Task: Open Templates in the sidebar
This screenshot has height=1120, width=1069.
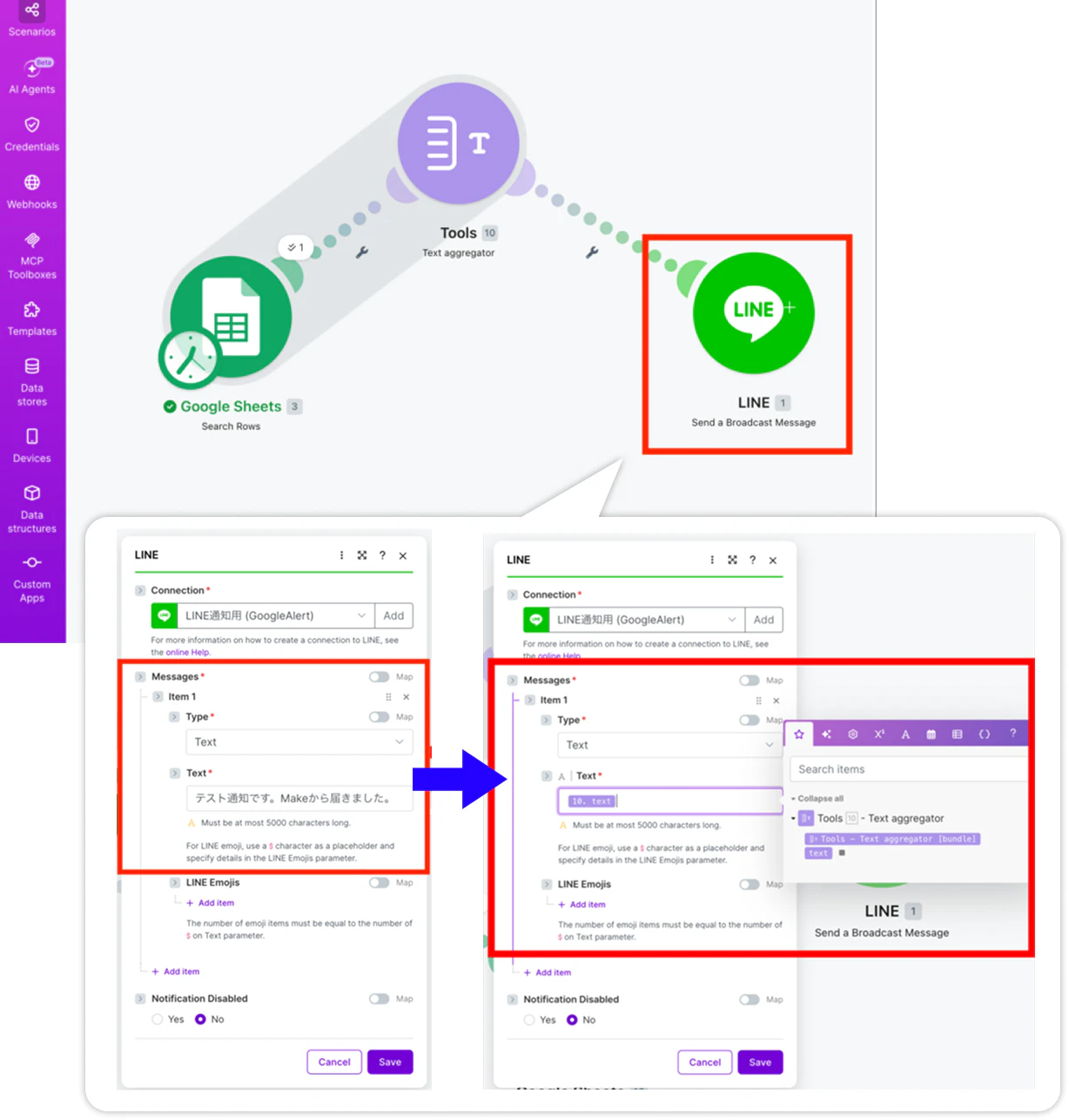Action: pos(32,319)
